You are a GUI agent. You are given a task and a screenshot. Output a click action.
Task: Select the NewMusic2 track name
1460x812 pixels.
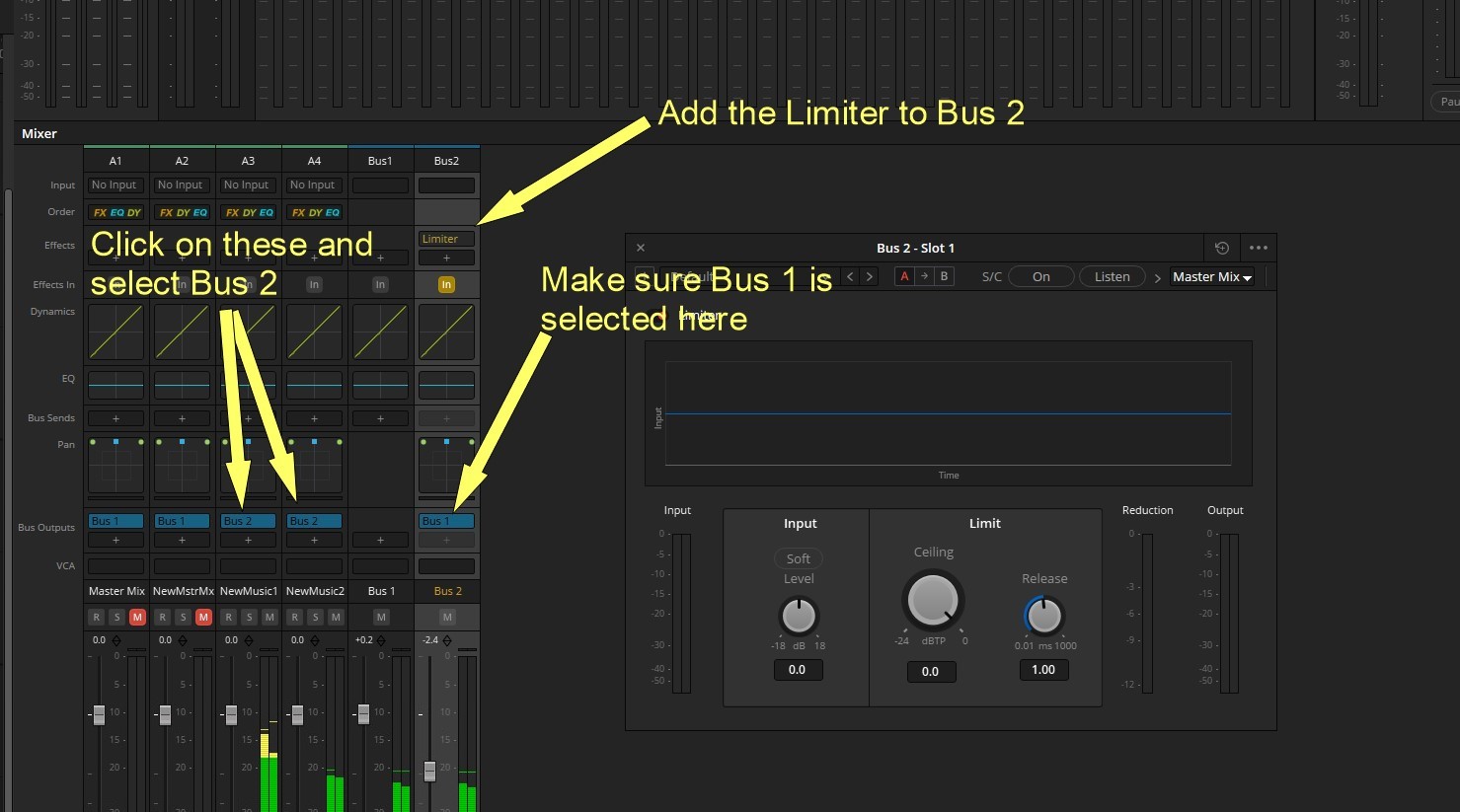click(315, 591)
